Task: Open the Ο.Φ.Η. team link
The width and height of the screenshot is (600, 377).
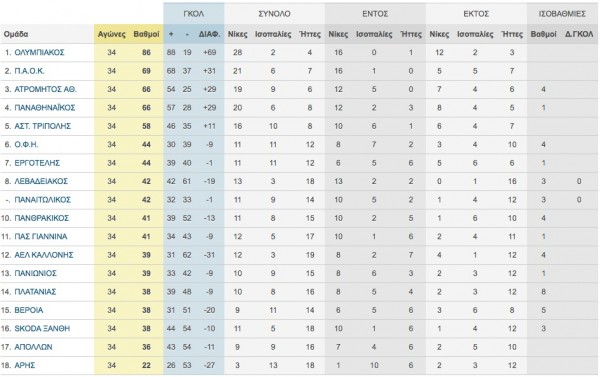Action: [x=26, y=144]
